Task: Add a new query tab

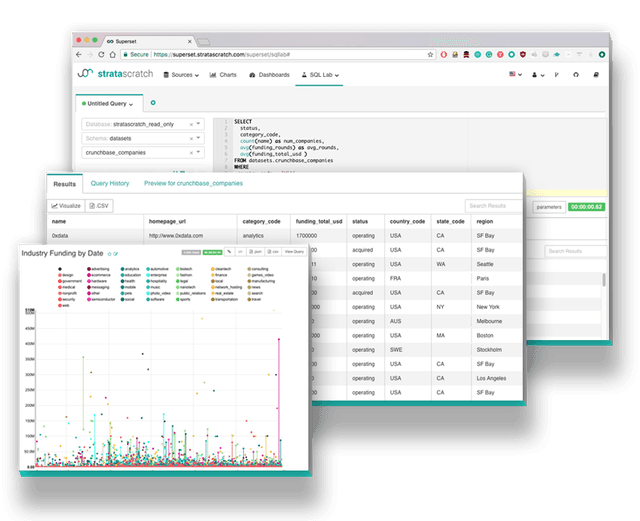Action: pyautogui.click(x=153, y=102)
